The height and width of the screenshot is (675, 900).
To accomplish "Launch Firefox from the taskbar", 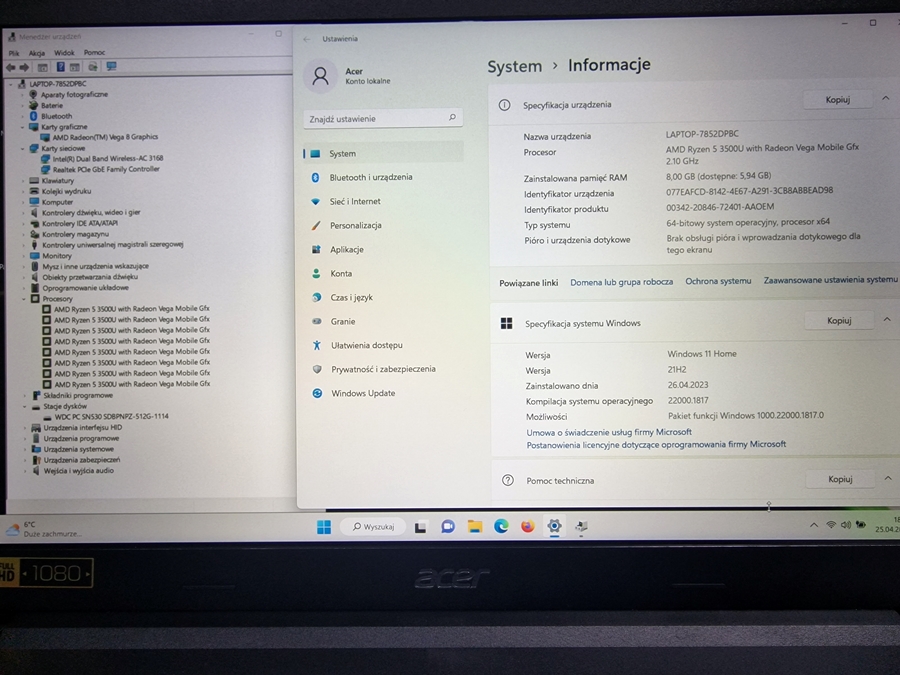I will coord(527,526).
